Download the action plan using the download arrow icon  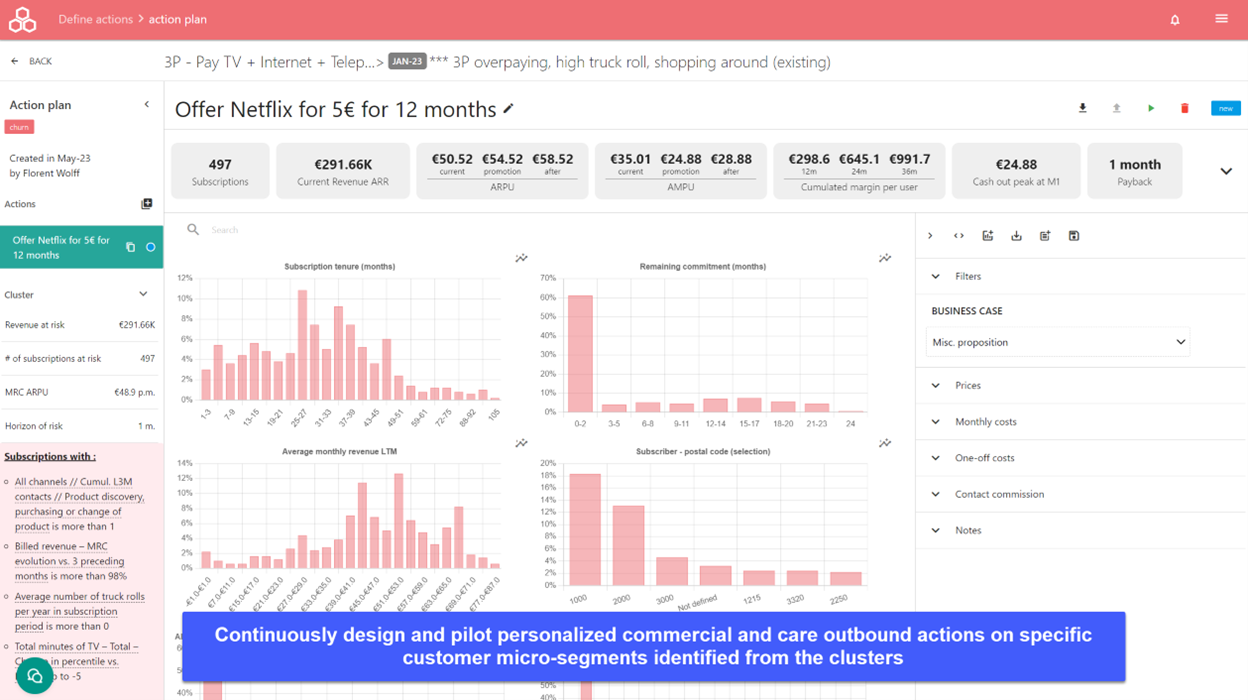pos(1082,107)
